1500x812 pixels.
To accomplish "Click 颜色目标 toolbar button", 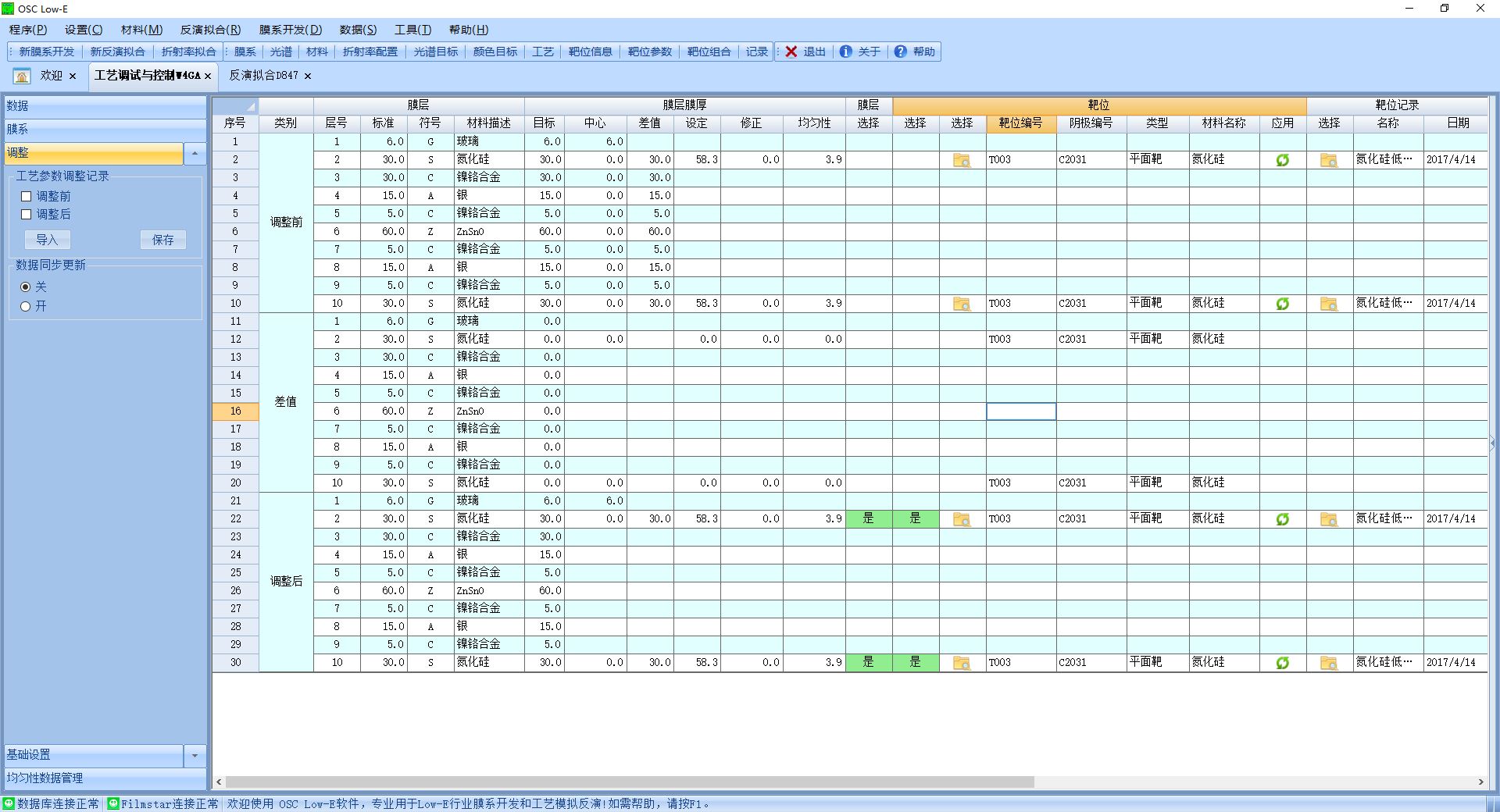I will point(495,52).
